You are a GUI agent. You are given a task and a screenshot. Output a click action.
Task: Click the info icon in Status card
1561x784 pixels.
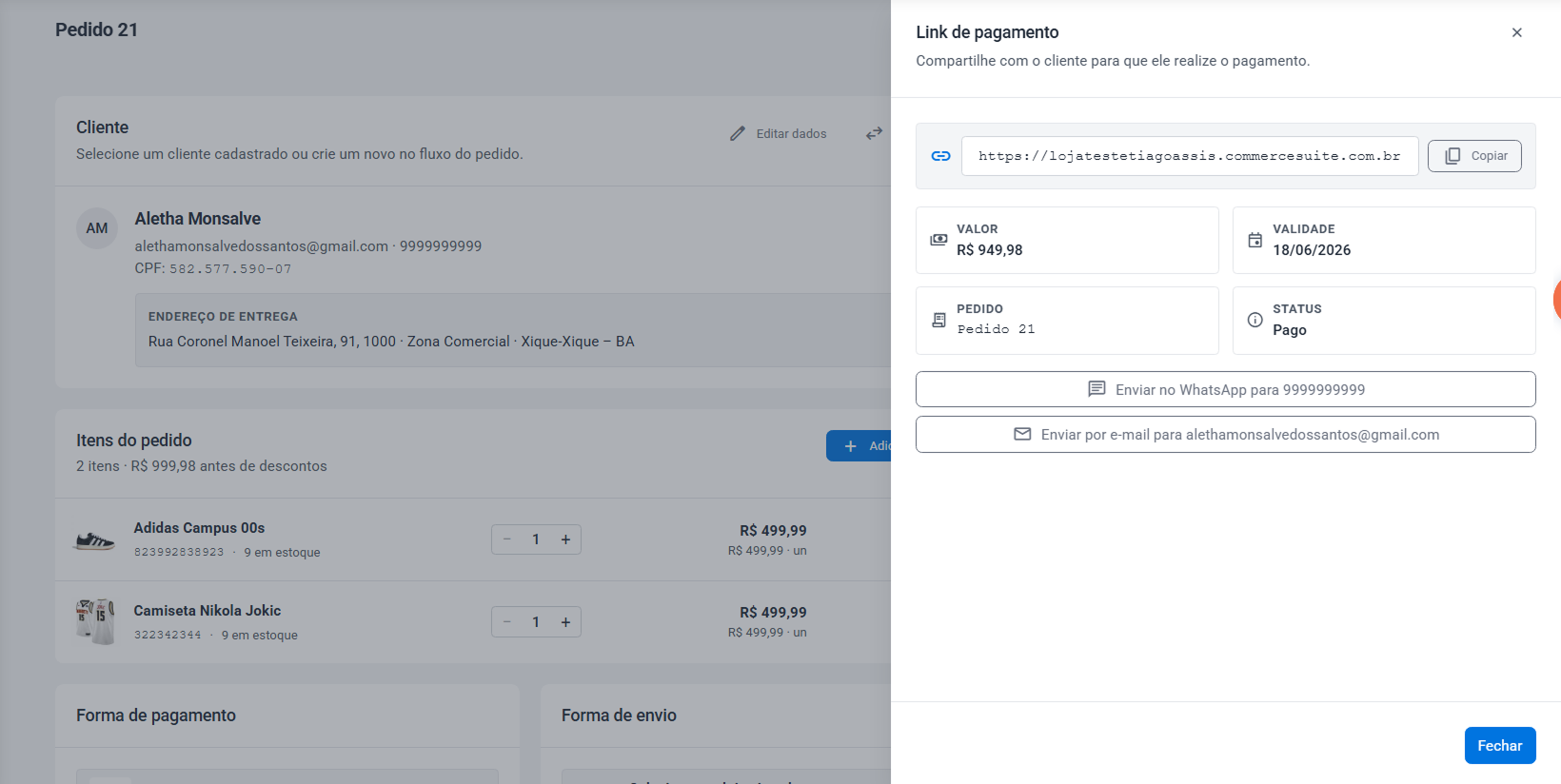coord(1255,320)
